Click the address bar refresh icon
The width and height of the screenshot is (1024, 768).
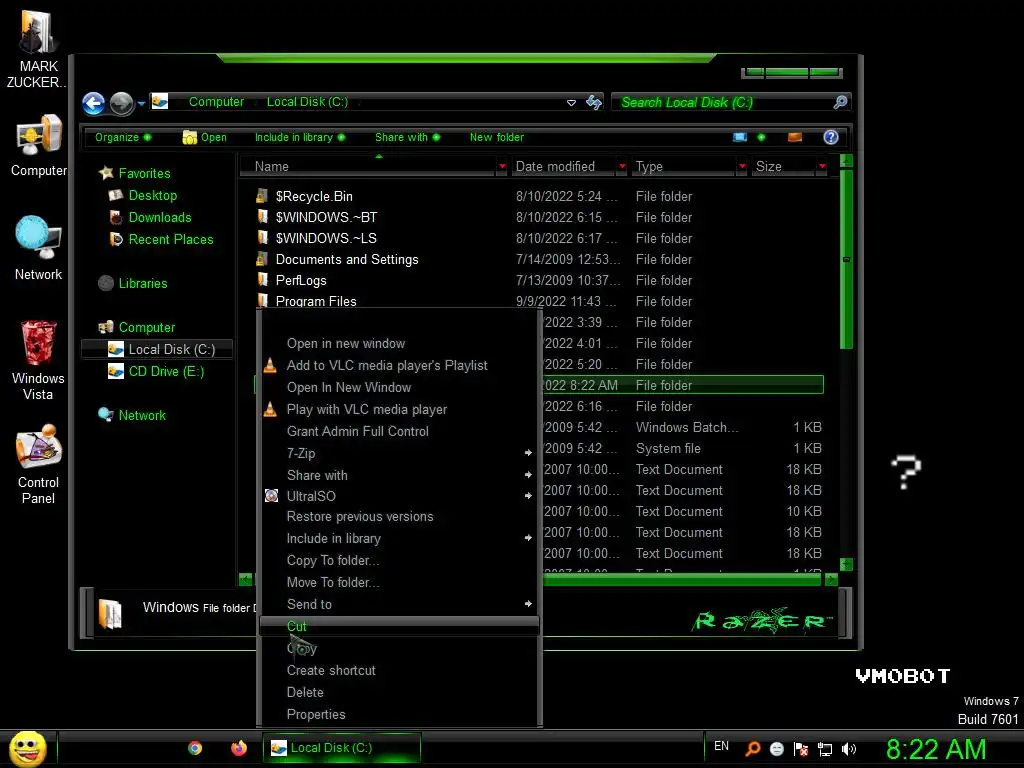point(594,103)
